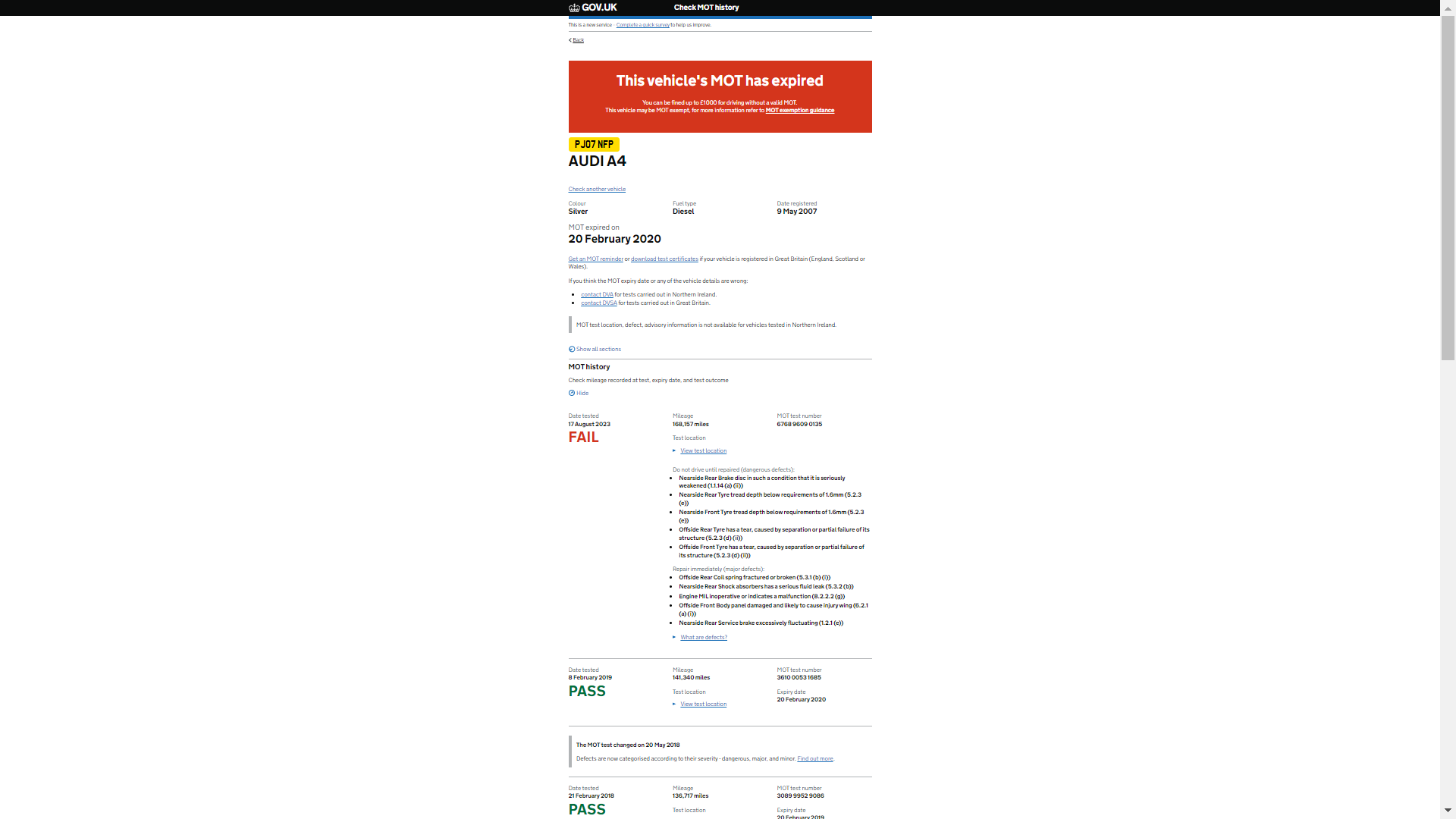
Task: Click the vertical scrollbar thumb
Action: [x=1448, y=188]
